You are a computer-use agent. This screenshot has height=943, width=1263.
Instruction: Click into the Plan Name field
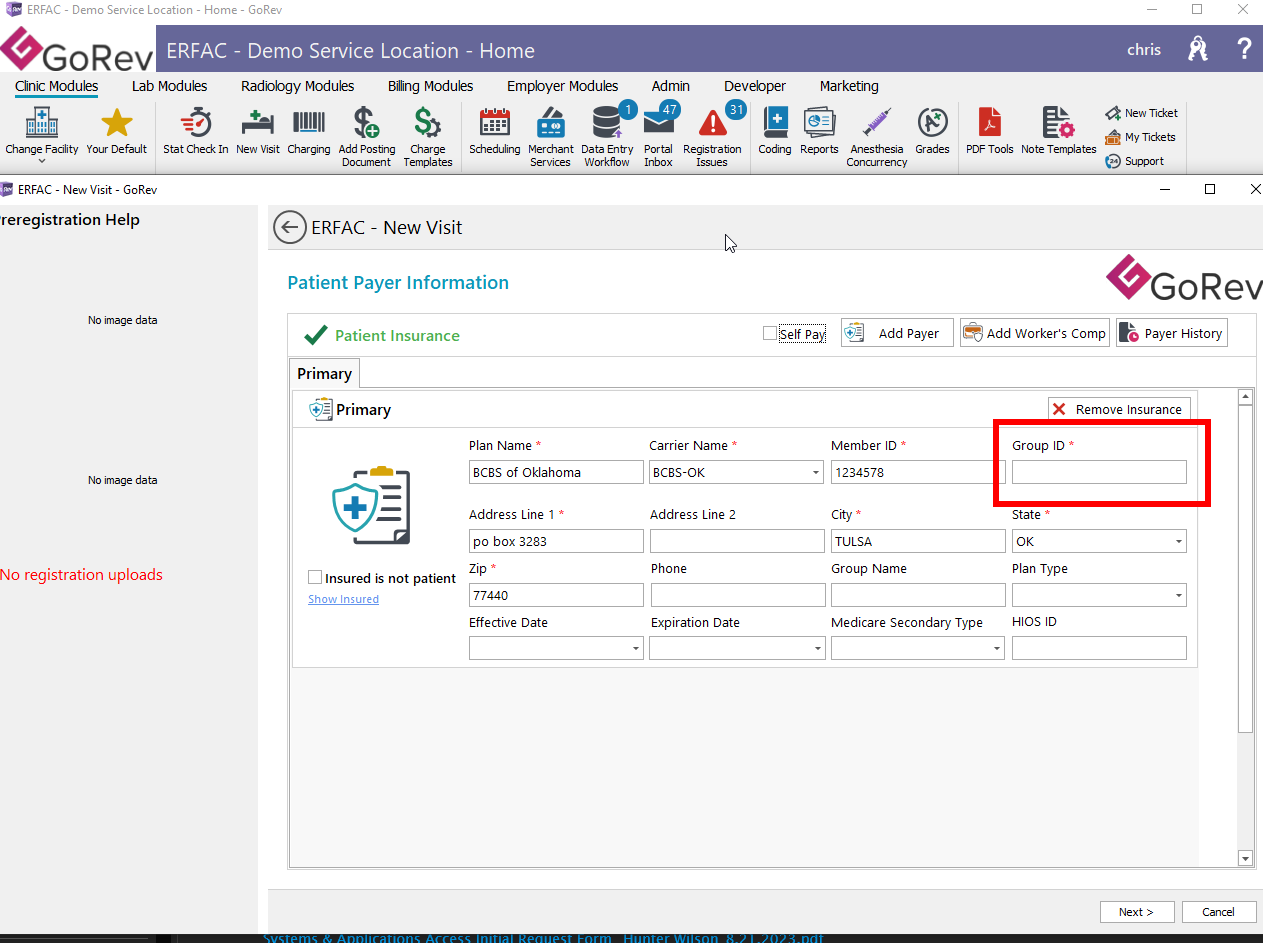(x=556, y=472)
